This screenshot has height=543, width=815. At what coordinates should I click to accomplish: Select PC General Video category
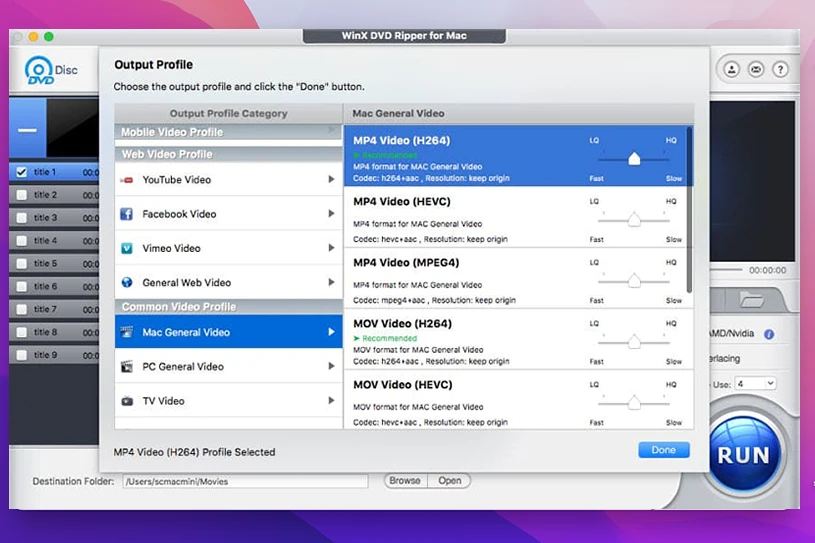click(x=228, y=366)
